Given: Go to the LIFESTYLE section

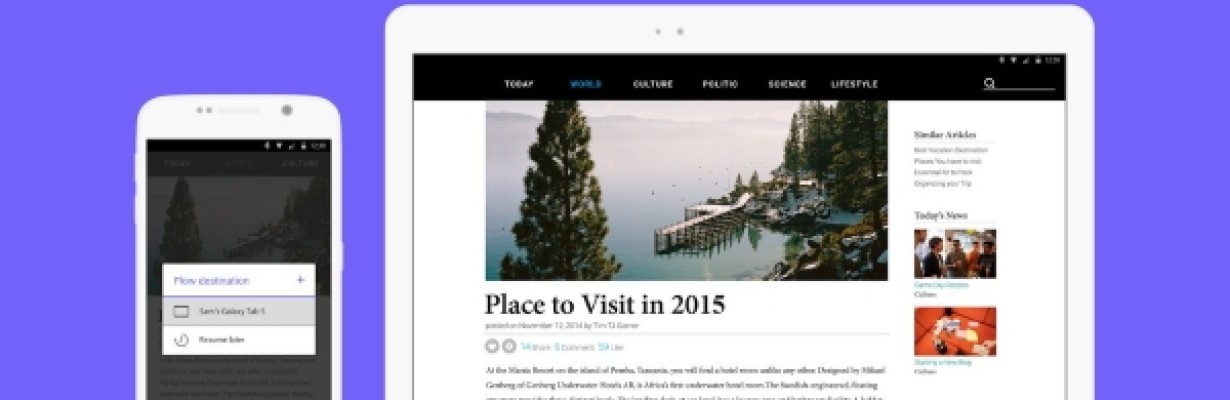Looking at the screenshot, I should (x=854, y=84).
